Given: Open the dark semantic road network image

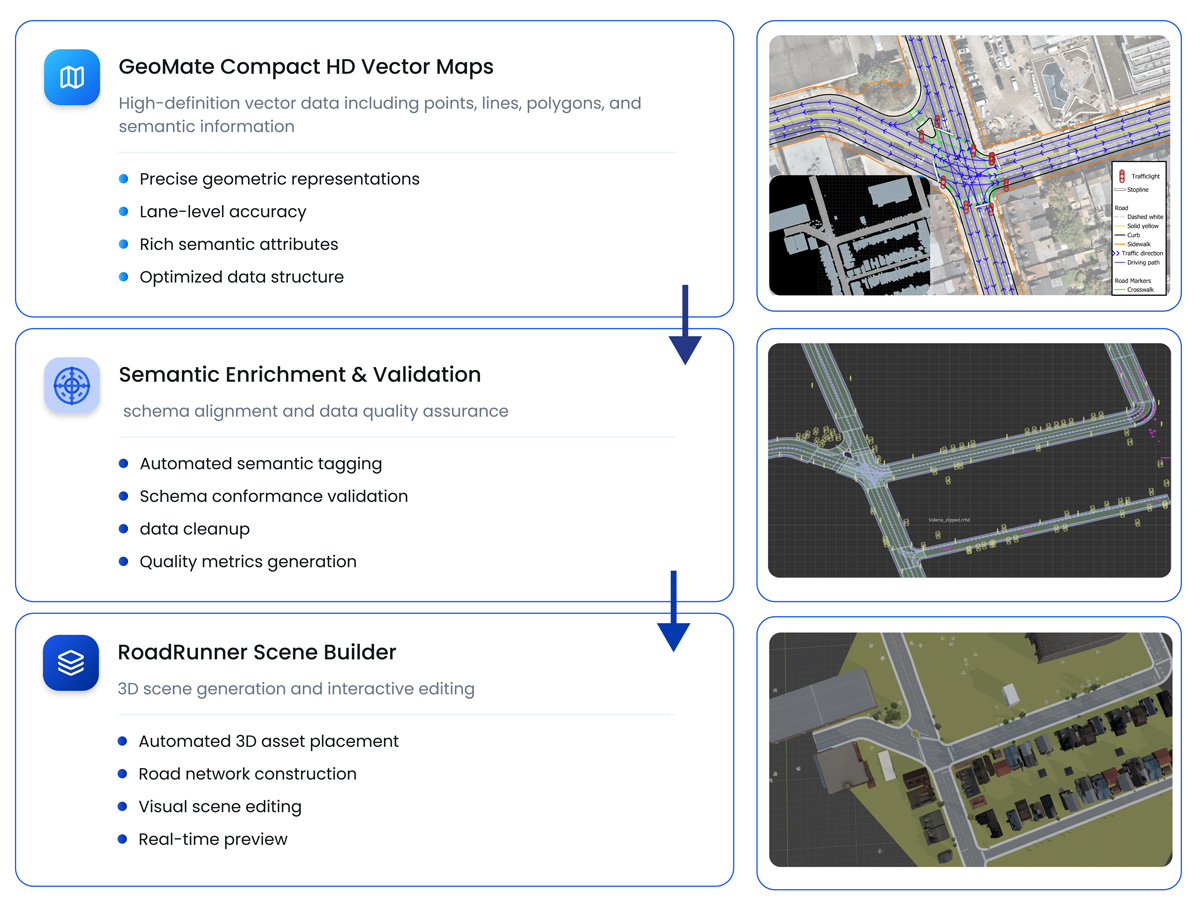Looking at the screenshot, I should pos(969,460).
